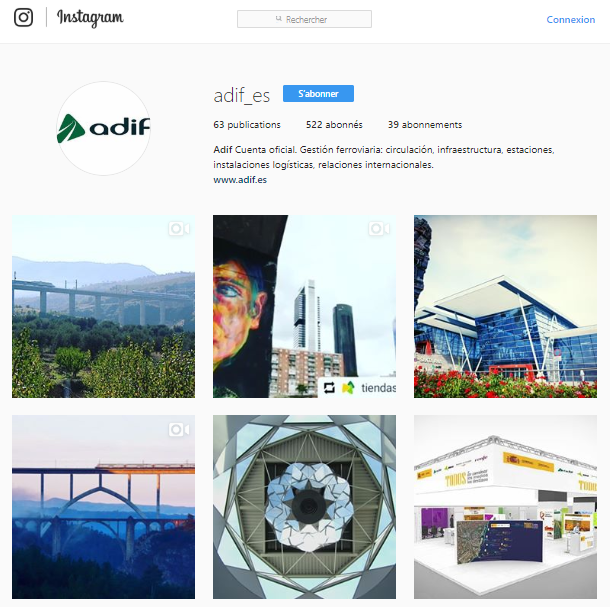Open the 63 publications count

click(x=247, y=125)
